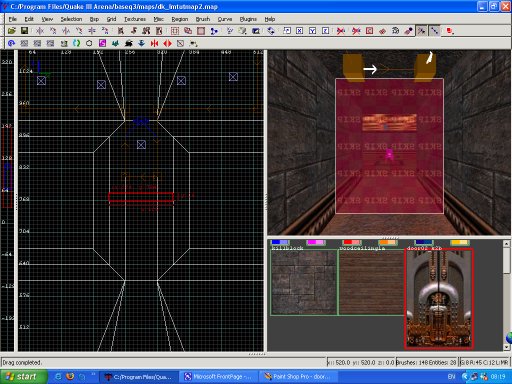Viewport: 512px width, 384px height.
Task: Select the door02 texture thumbnail outlined in red
Action: (439, 299)
